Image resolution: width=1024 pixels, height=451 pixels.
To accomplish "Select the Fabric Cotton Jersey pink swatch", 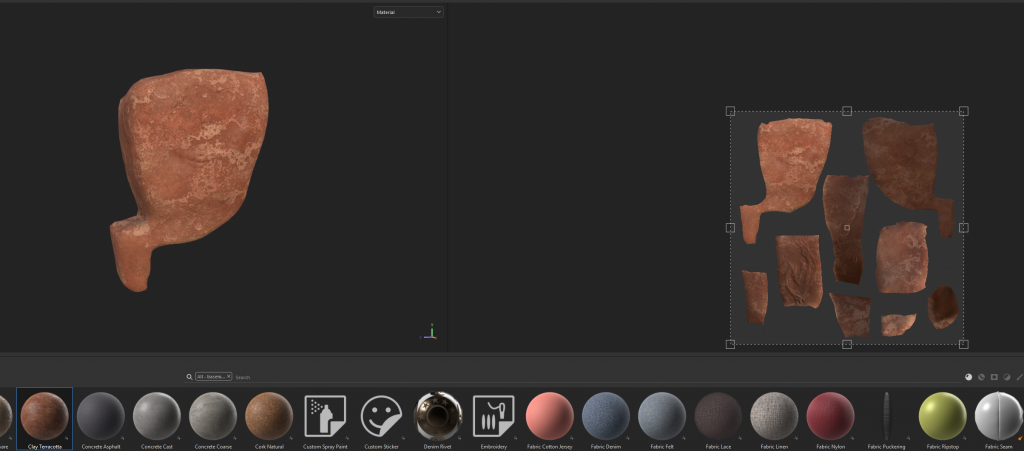I will [549, 415].
